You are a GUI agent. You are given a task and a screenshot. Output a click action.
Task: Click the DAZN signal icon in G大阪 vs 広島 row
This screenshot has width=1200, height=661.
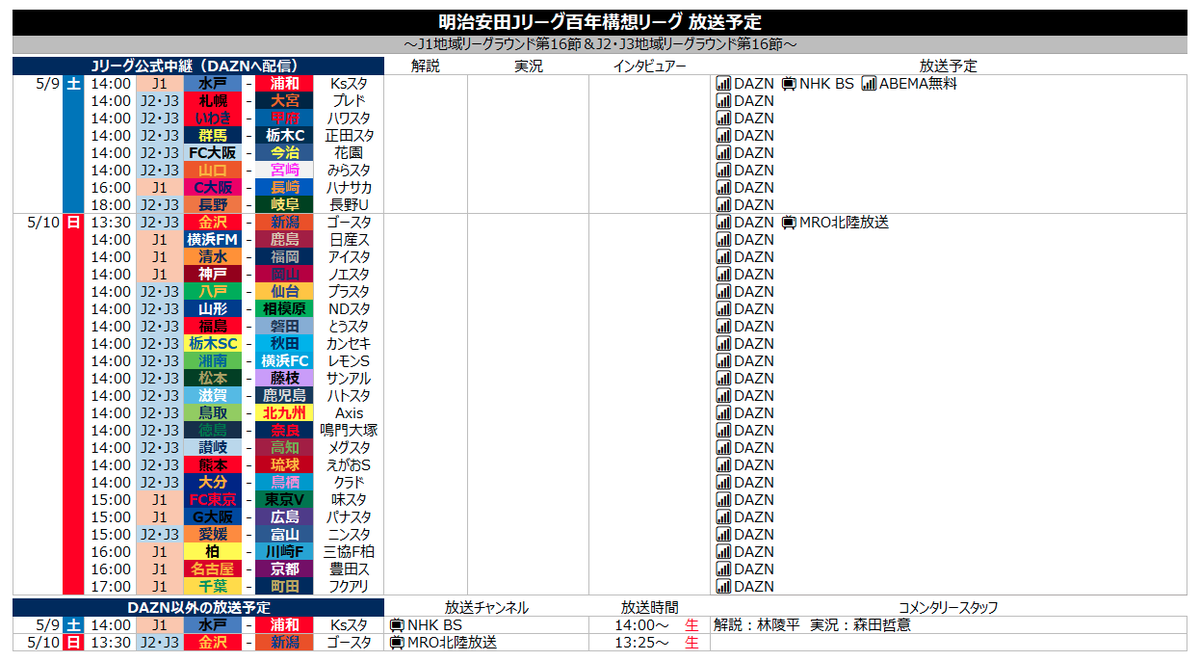[723, 517]
